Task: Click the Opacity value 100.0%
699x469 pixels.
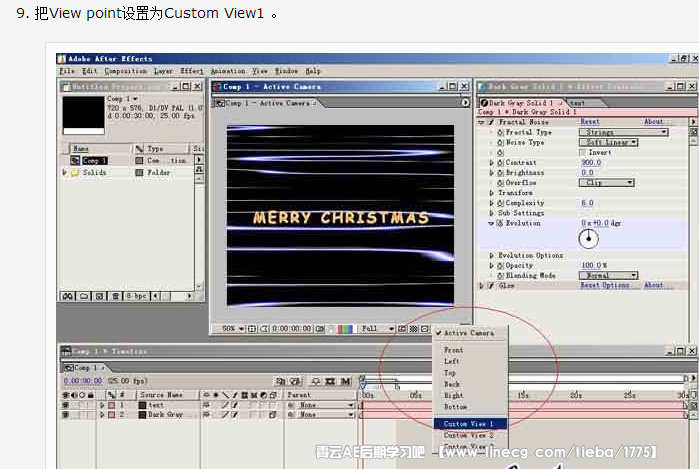Action: [x=594, y=265]
